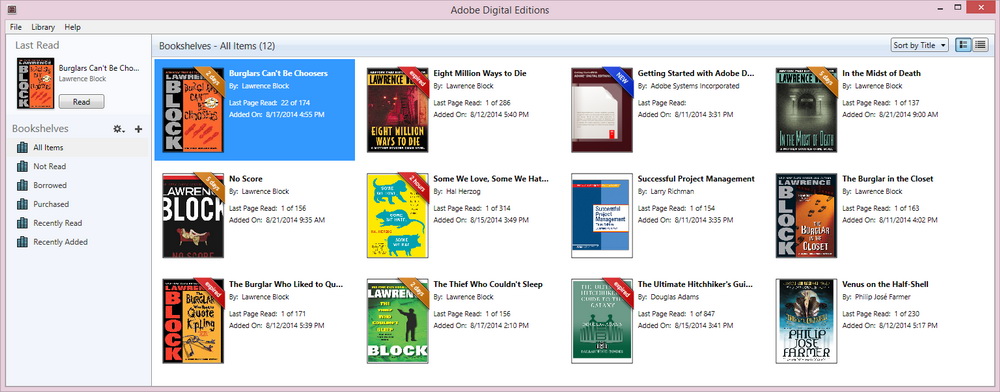Open the Help menu
This screenshot has width=1000, height=392.
coord(73,27)
